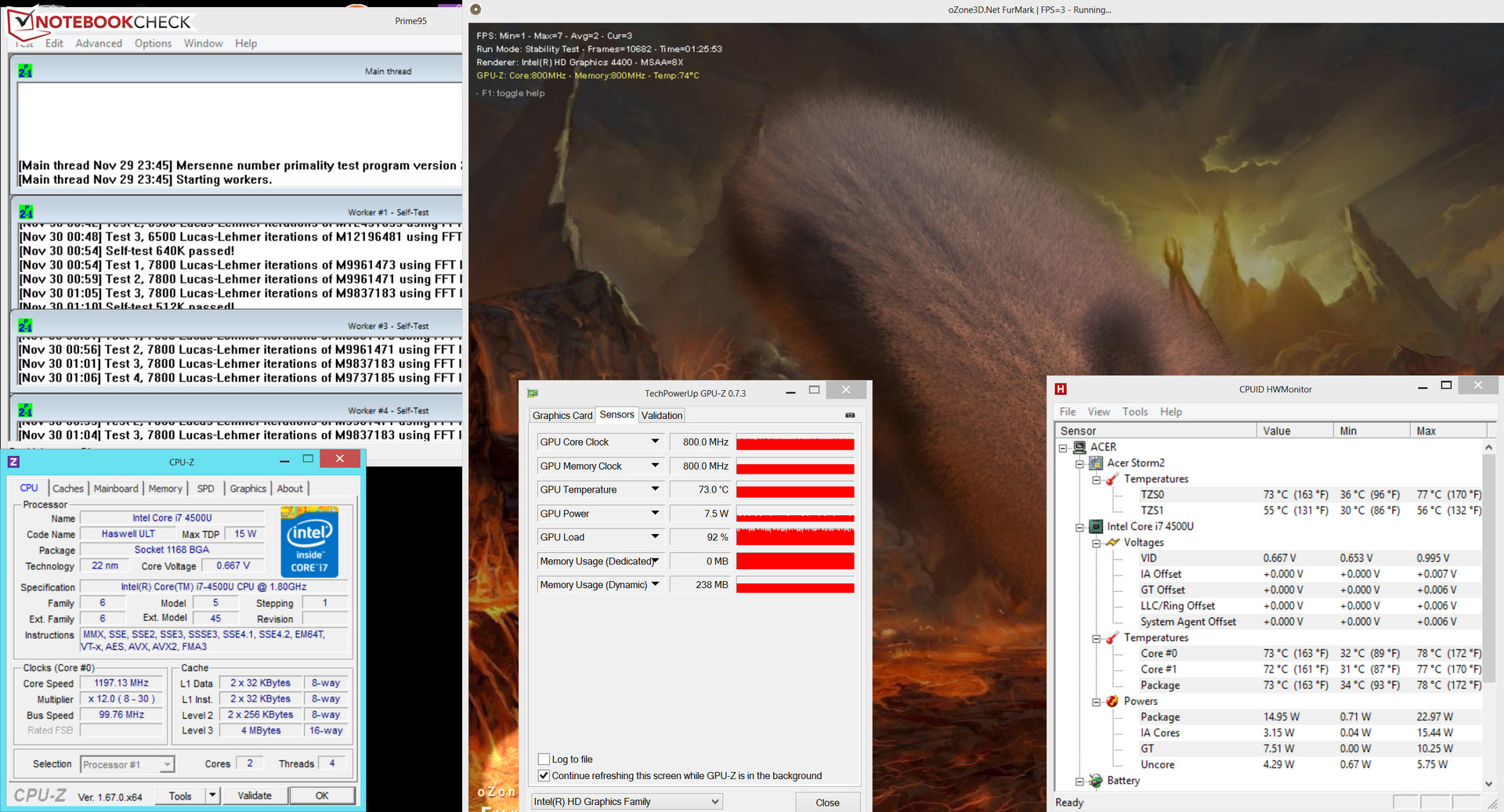Click the GPU-Z title bar chip icon

coord(533,393)
